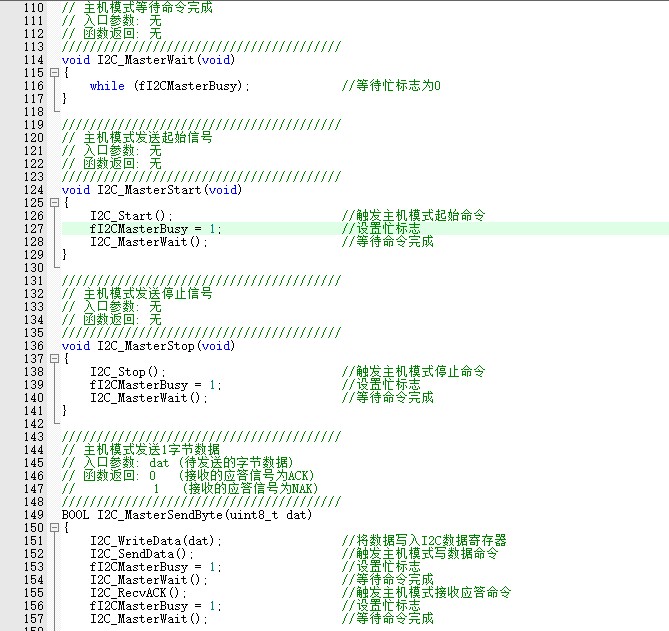
Task: Click the comment '接收的应答信号为NAK' on line 147
Action: [250, 489]
